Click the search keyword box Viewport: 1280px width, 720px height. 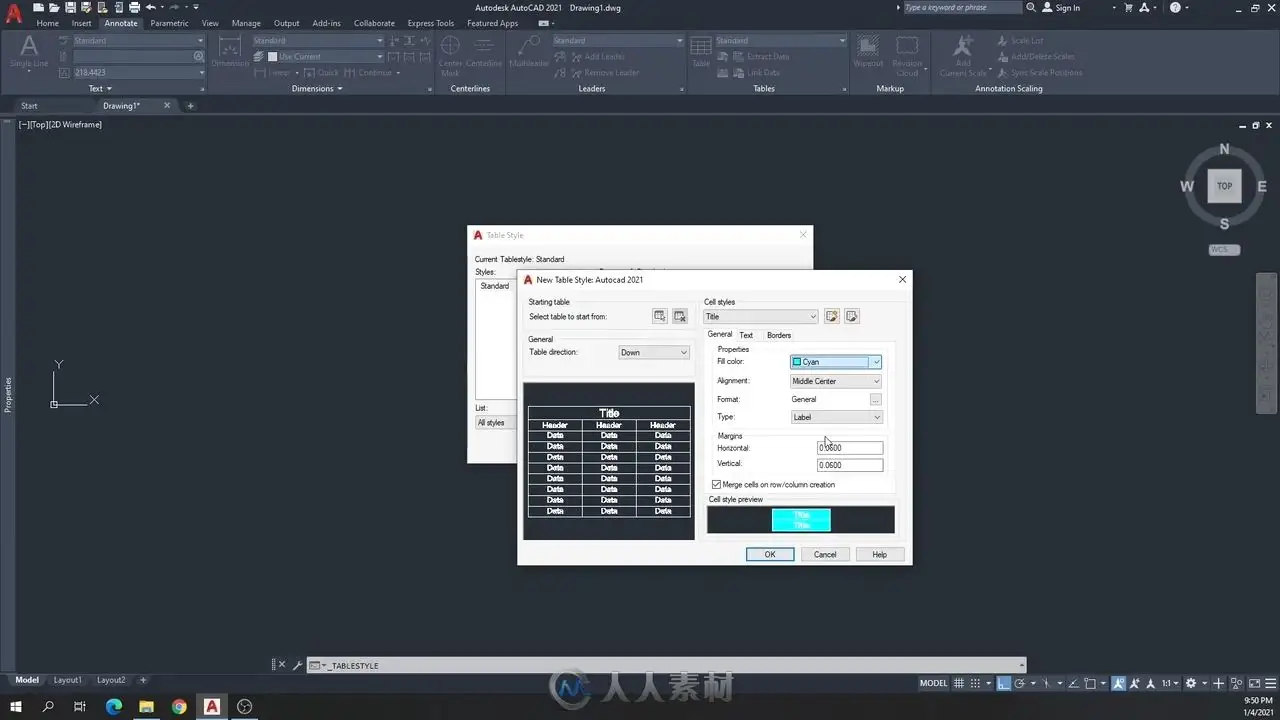click(x=961, y=7)
